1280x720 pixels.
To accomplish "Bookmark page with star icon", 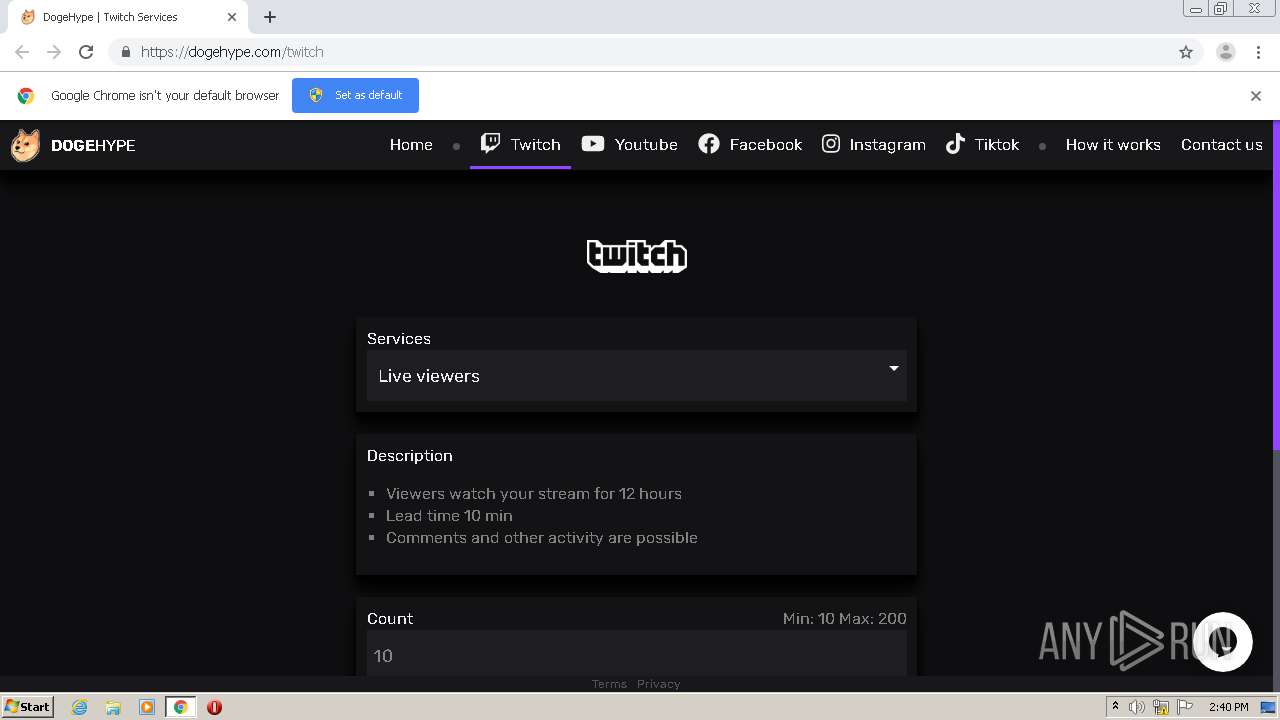I will point(1186,52).
